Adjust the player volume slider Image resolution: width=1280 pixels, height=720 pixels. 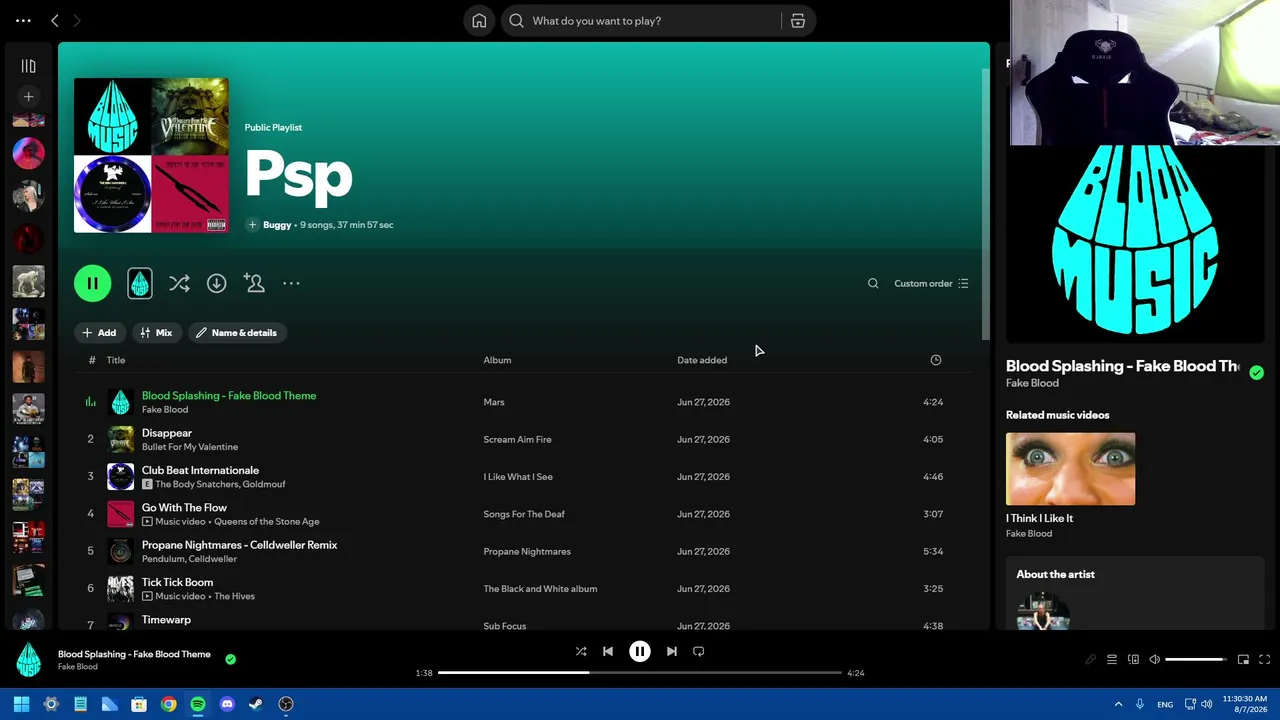(1195, 660)
